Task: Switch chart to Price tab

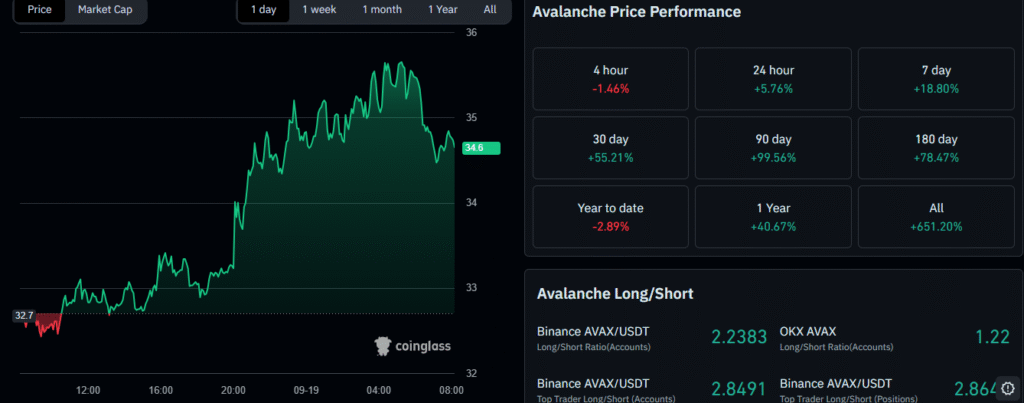Action: click(39, 10)
